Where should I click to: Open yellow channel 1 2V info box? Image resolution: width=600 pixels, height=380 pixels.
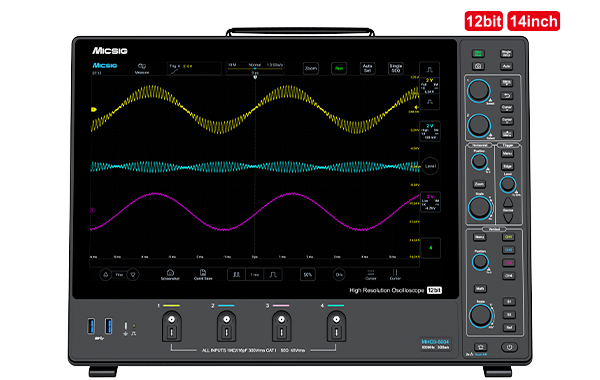(430, 85)
